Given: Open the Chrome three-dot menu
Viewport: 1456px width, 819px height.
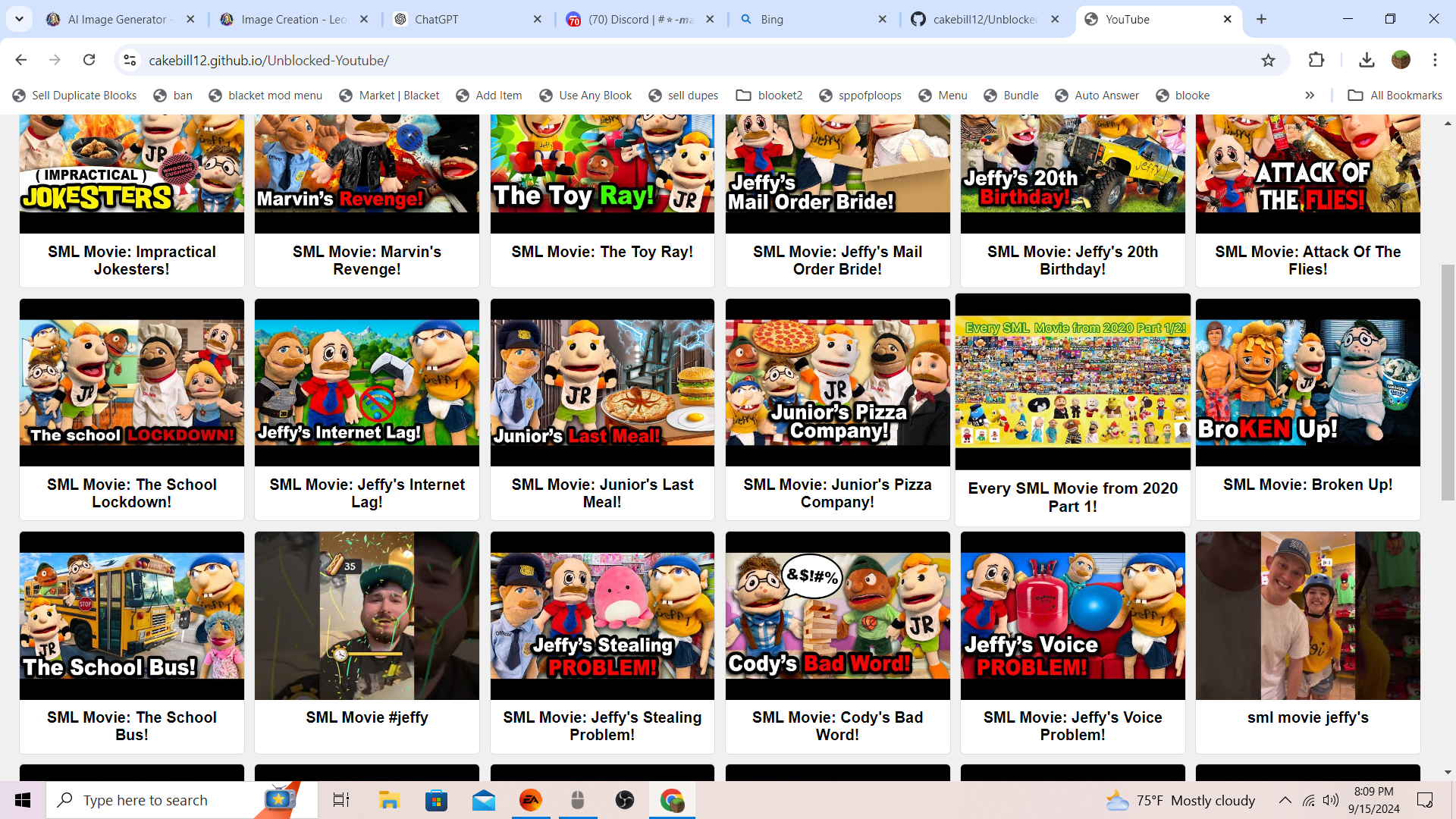Looking at the screenshot, I should click(x=1435, y=60).
